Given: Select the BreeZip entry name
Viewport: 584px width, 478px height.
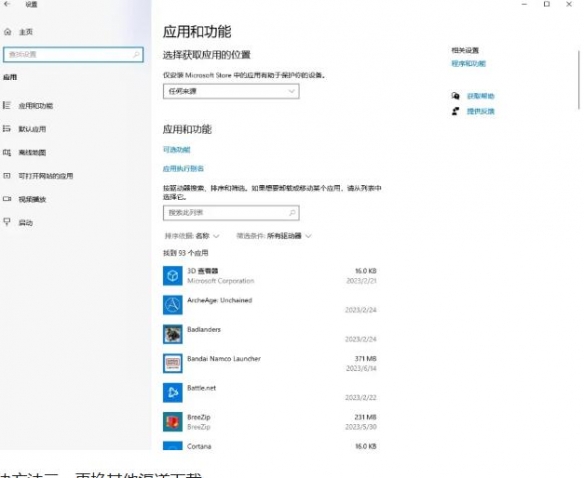Looking at the screenshot, I should click(199, 417).
